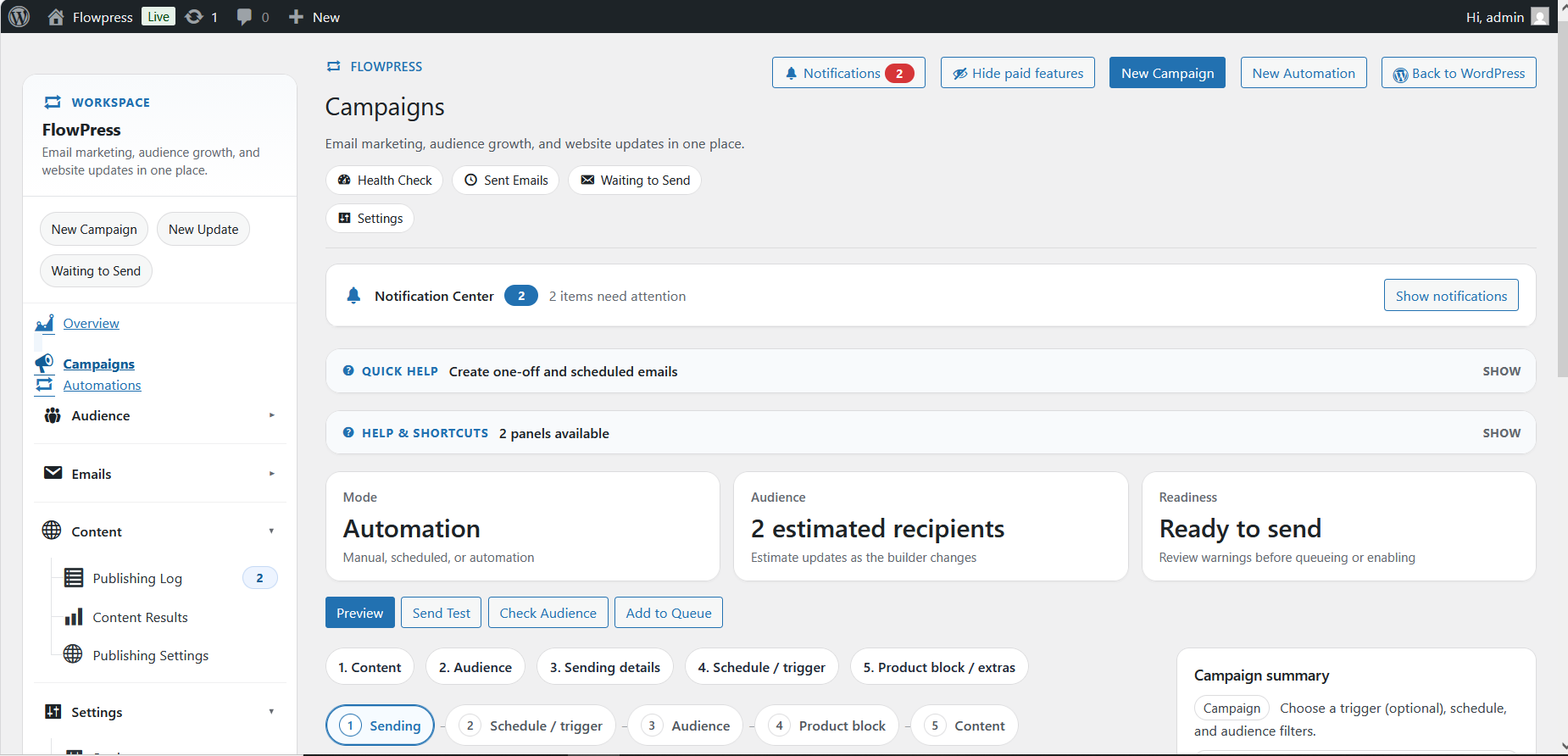Click the Campaigns megaphone icon in sidebar
Image resolution: width=1568 pixels, height=756 pixels.
(45, 364)
